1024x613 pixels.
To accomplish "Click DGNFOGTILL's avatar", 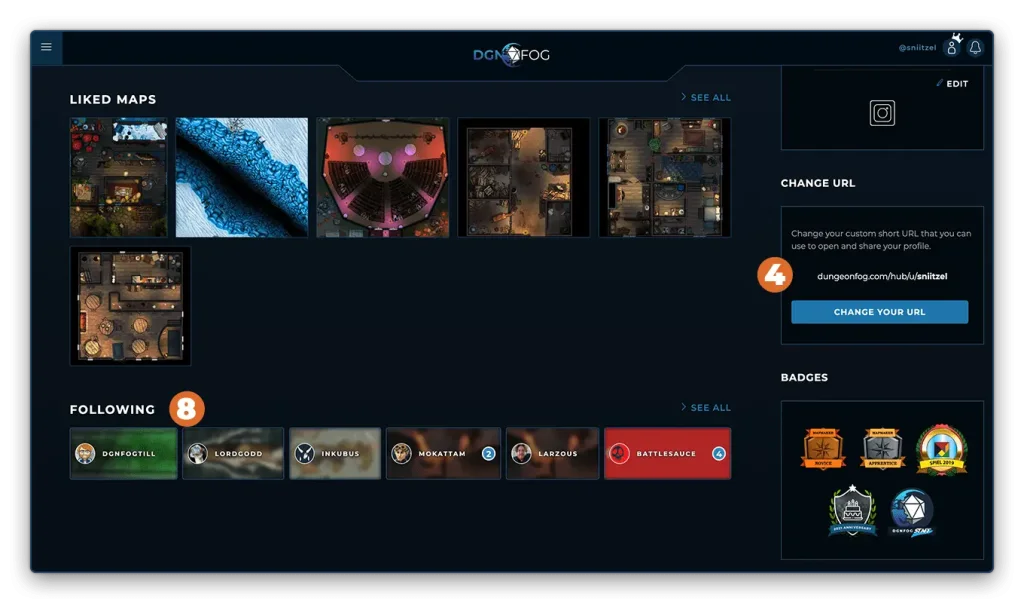I will (x=85, y=453).
